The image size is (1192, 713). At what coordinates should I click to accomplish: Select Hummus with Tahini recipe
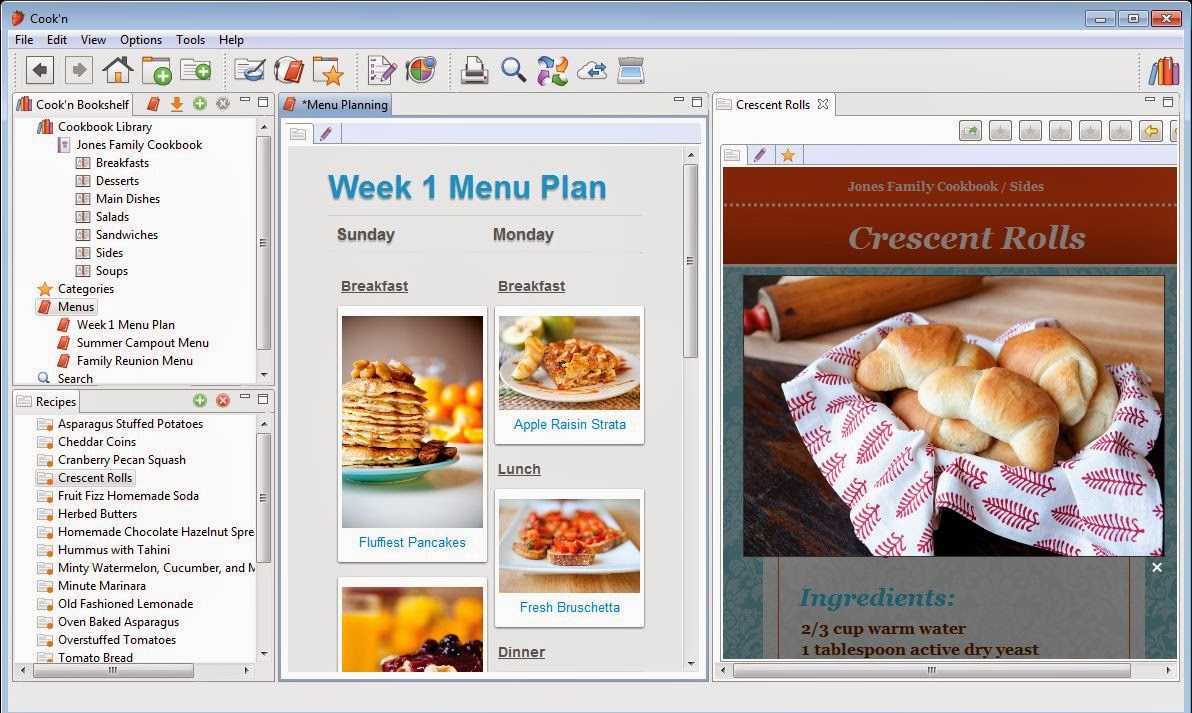(x=114, y=550)
